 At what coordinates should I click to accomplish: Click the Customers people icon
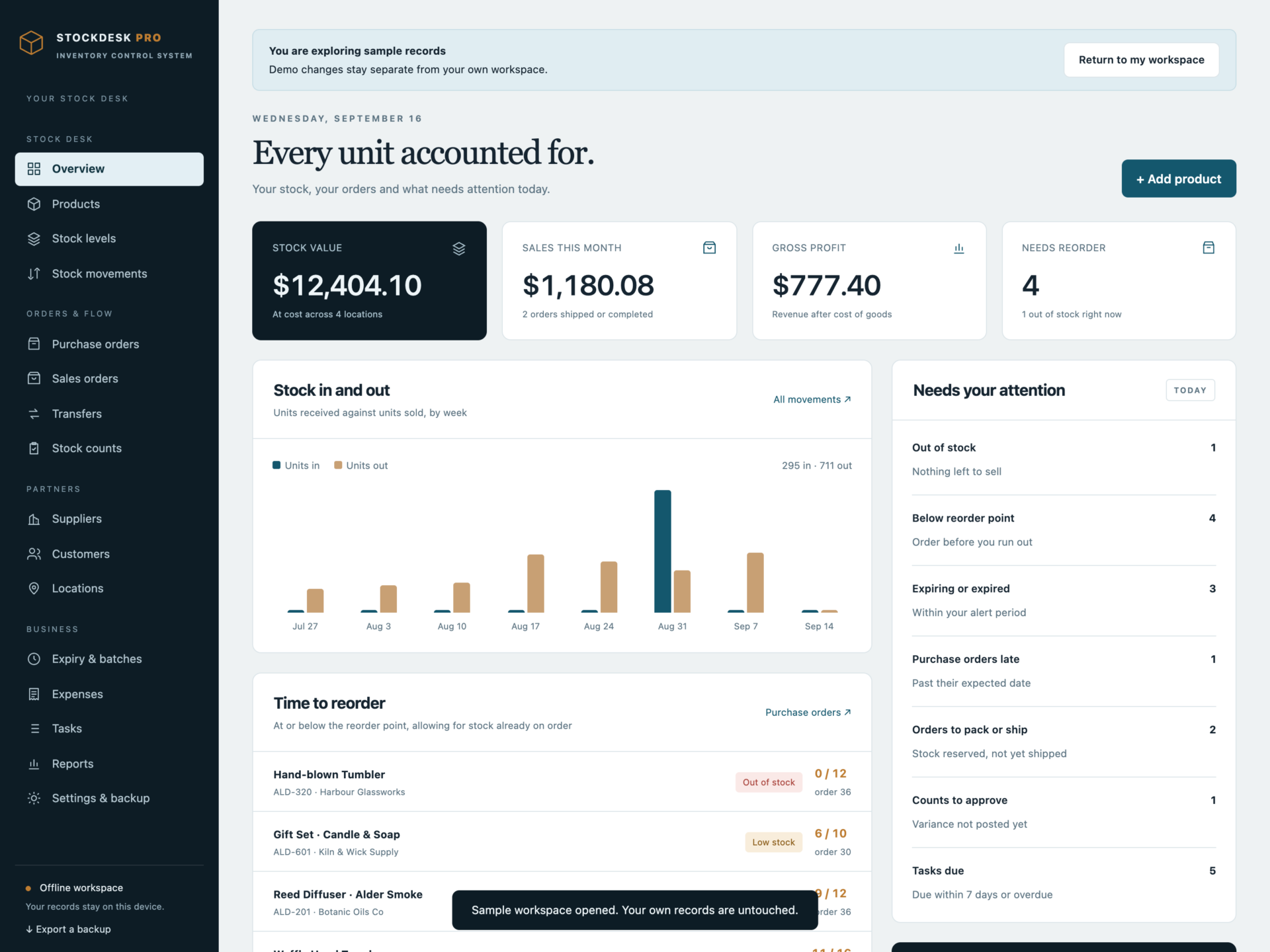(34, 554)
